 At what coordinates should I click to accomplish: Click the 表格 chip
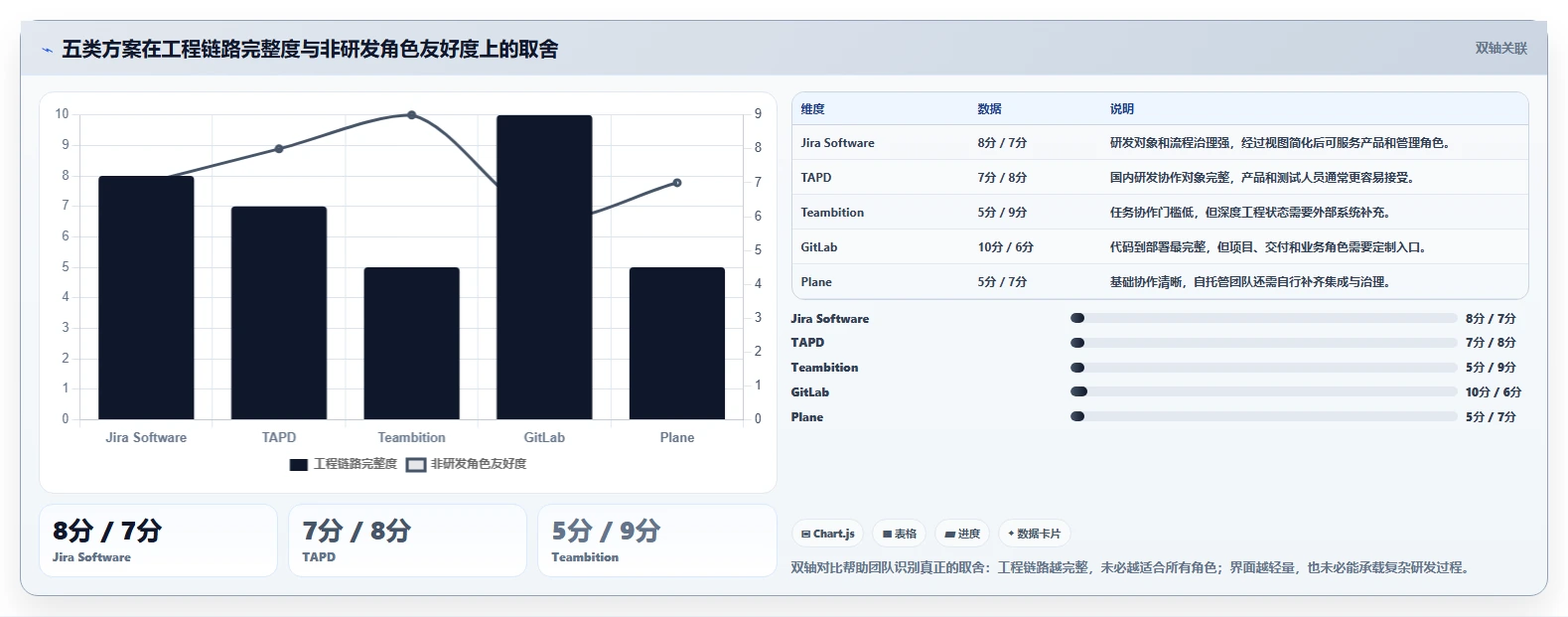899,534
